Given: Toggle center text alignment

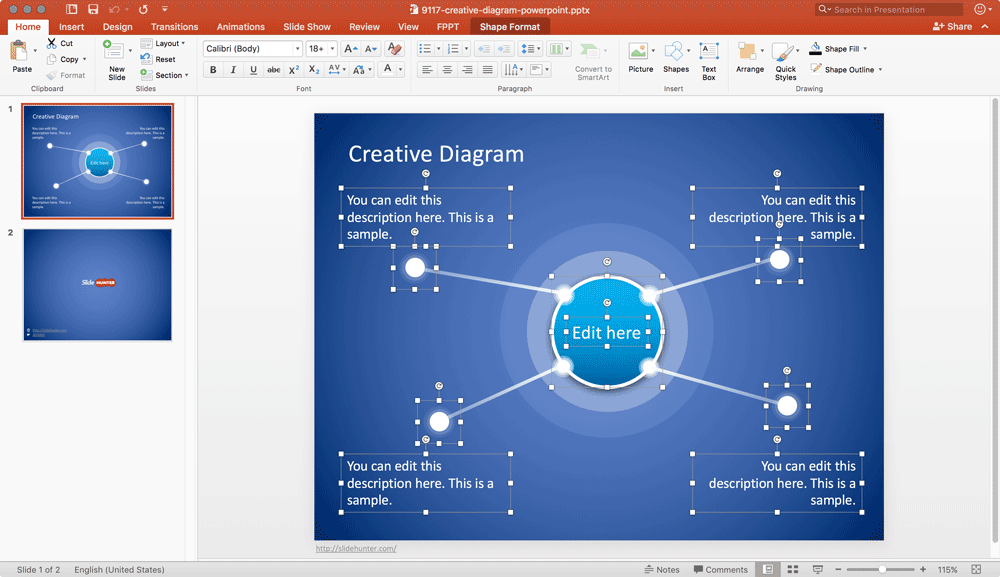Looking at the screenshot, I should (x=446, y=69).
